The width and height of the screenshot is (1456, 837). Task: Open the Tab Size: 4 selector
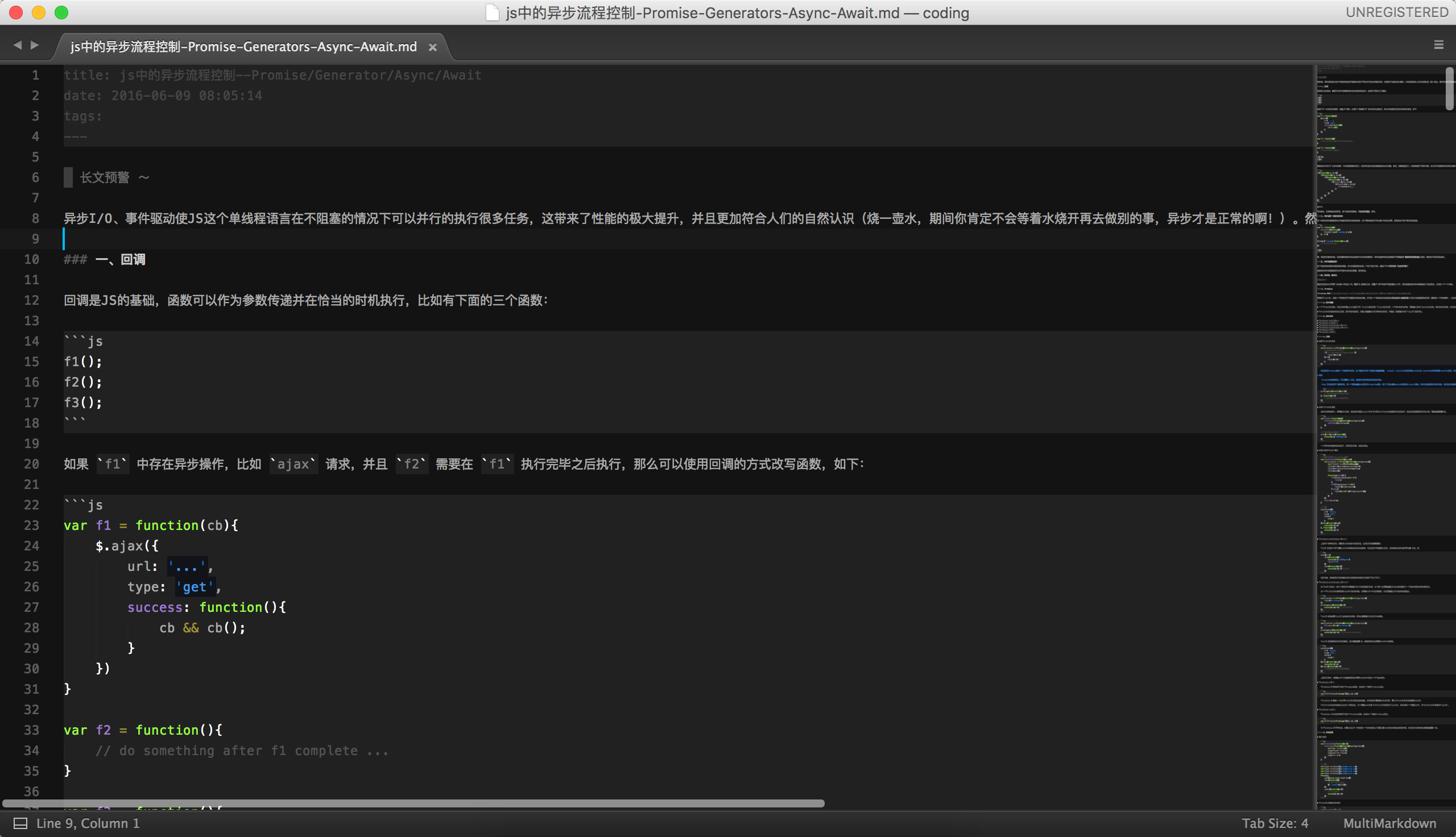[1275, 823]
